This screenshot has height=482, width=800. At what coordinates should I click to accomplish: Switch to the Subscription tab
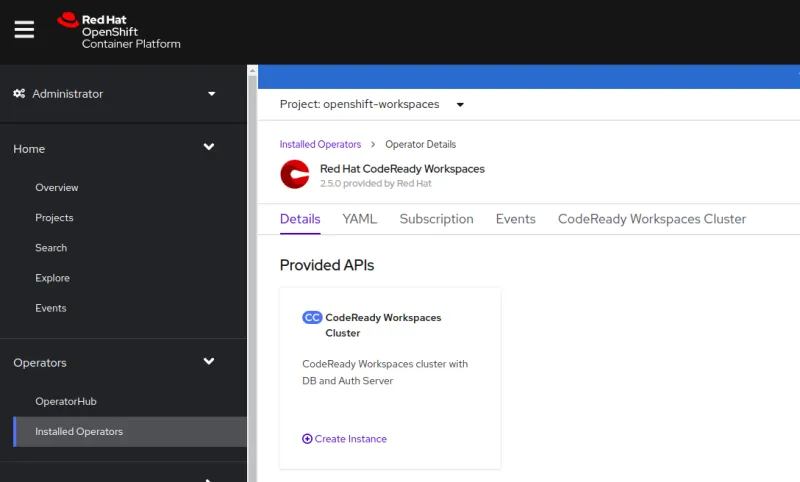436,219
